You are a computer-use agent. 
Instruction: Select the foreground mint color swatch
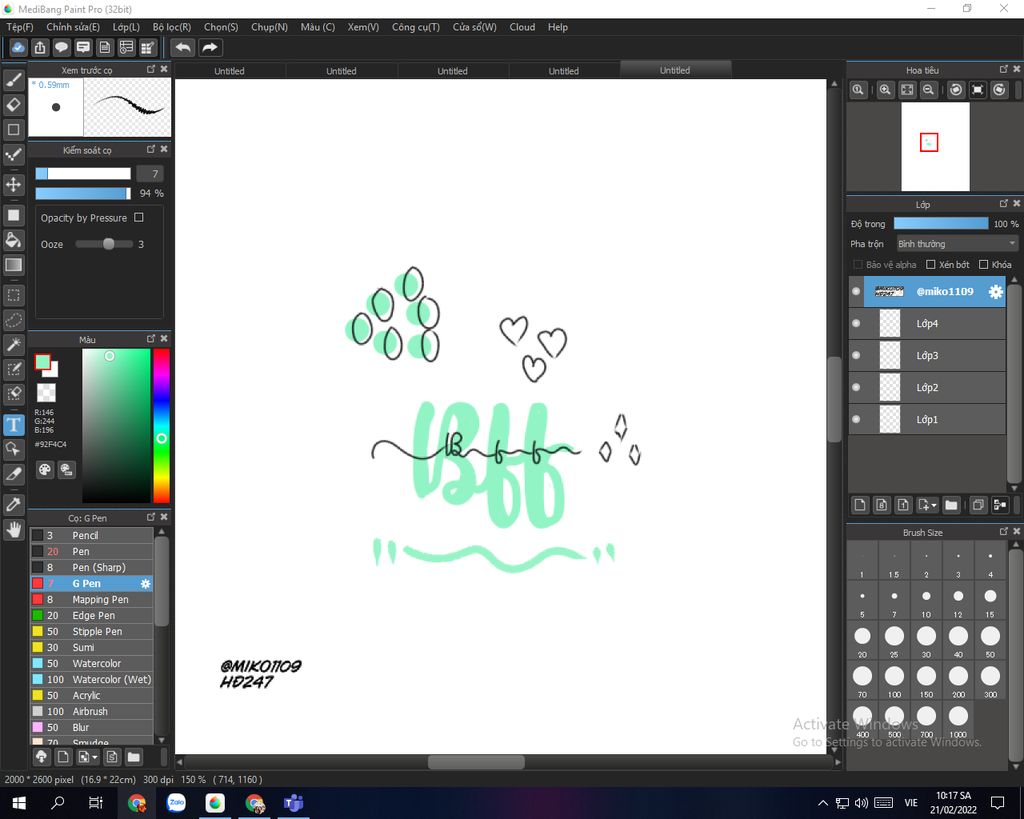coord(42,362)
